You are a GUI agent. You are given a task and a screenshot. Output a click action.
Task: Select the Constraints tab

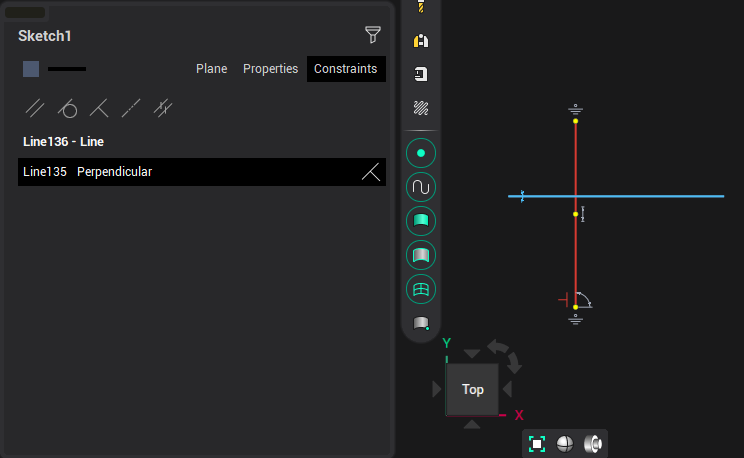345,69
